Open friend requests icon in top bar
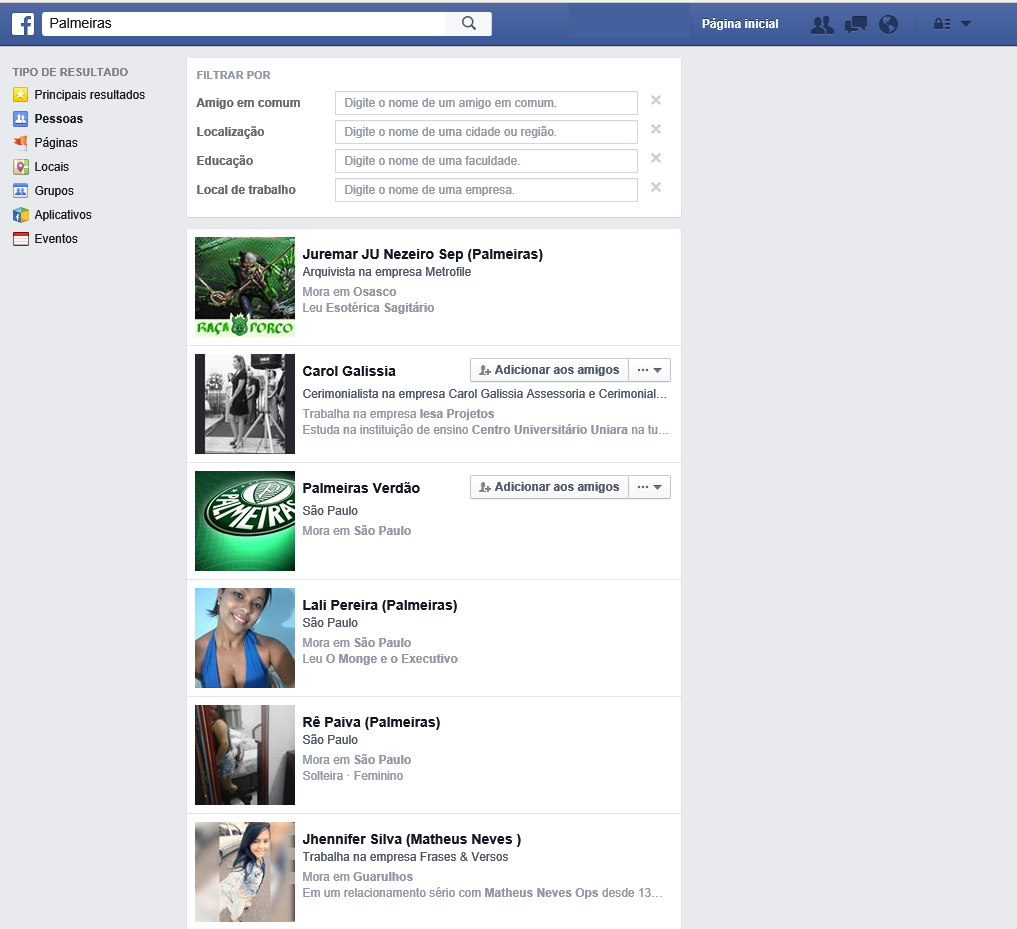The image size is (1017, 929). (822, 25)
